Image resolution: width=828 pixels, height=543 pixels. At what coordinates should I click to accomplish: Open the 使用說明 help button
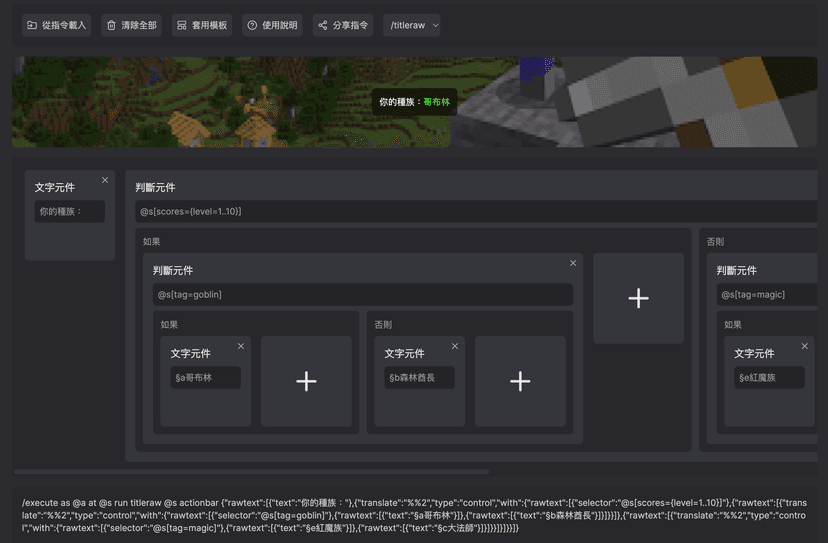(x=272, y=25)
